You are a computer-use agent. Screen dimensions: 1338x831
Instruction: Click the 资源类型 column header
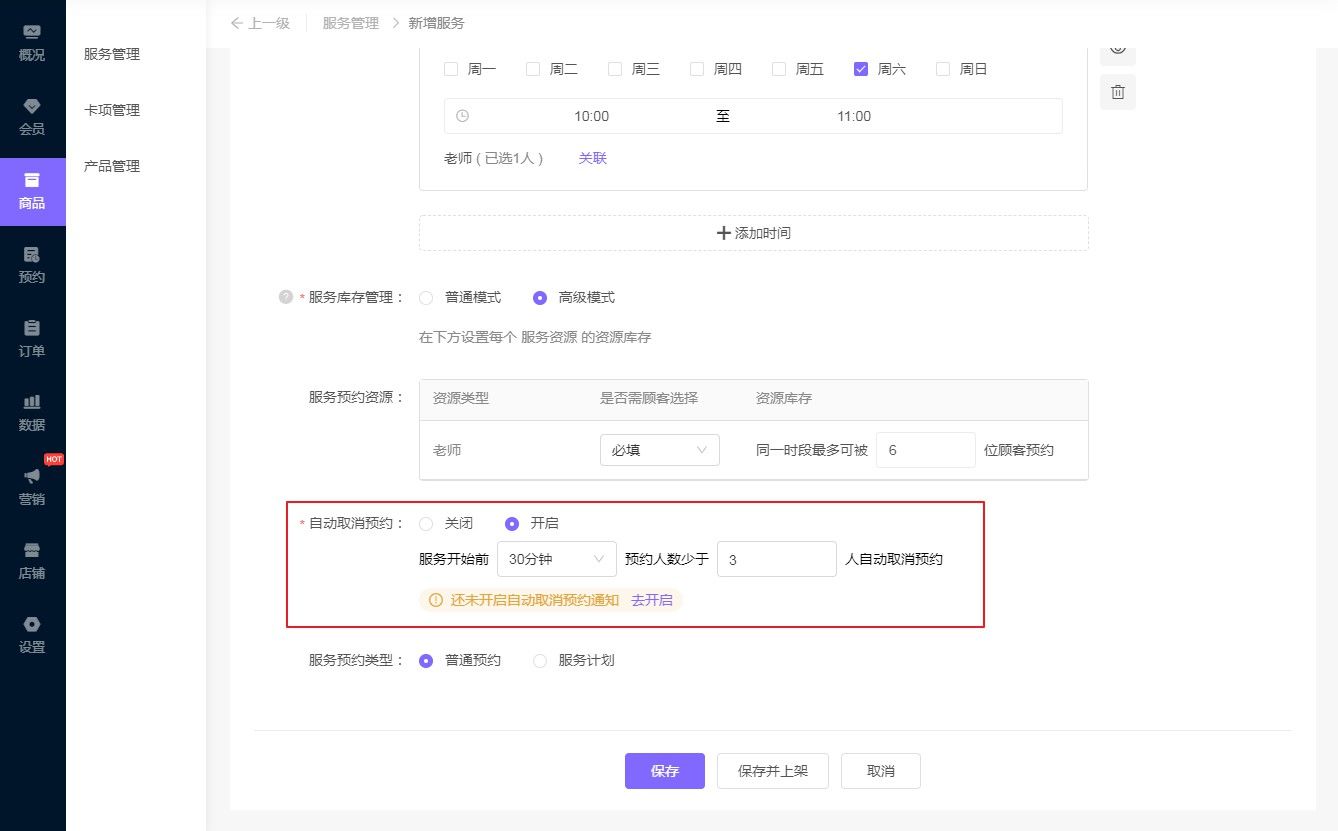[x=461, y=398]
